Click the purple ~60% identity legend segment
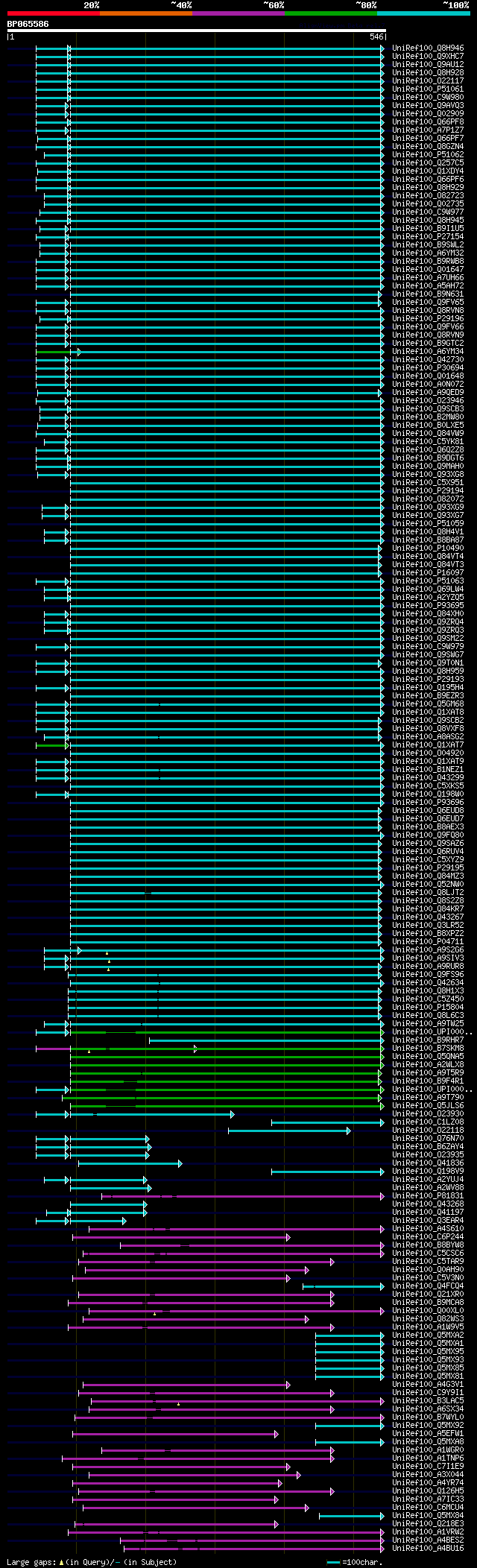Image resolution: width=477 pixels, height=1568 pixels. click(238, 13)
